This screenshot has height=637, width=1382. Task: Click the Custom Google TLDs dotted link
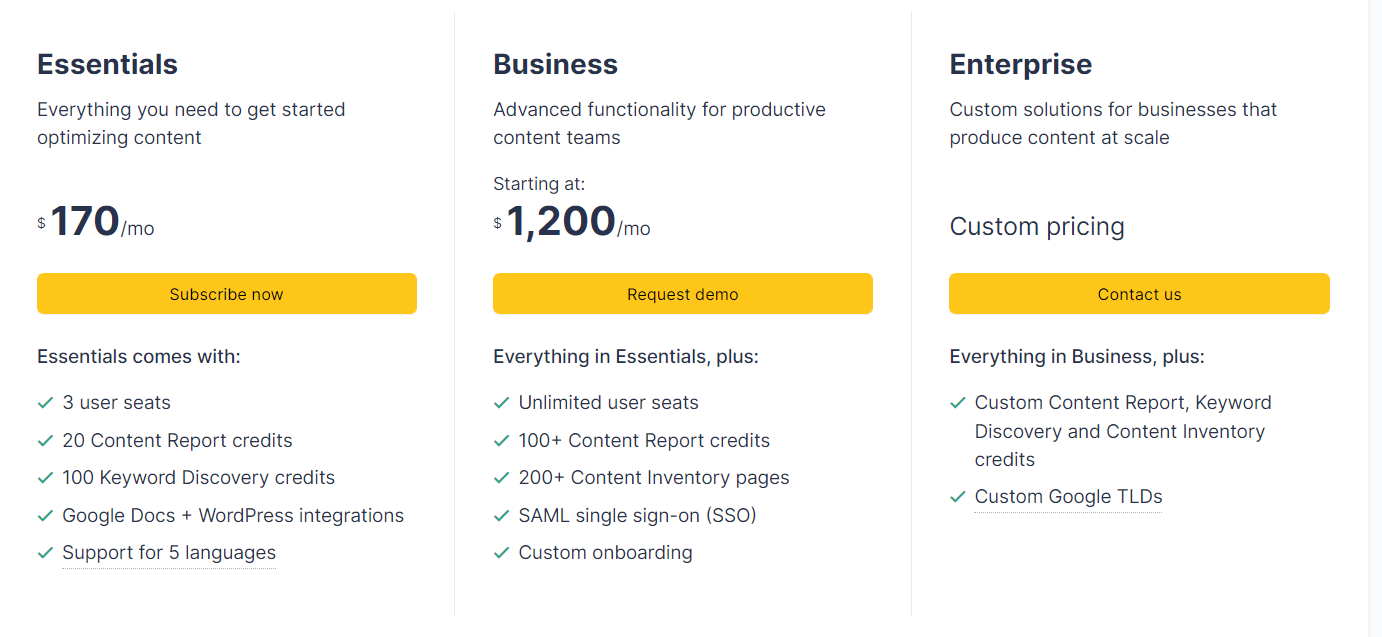(x=1068, y=497)
